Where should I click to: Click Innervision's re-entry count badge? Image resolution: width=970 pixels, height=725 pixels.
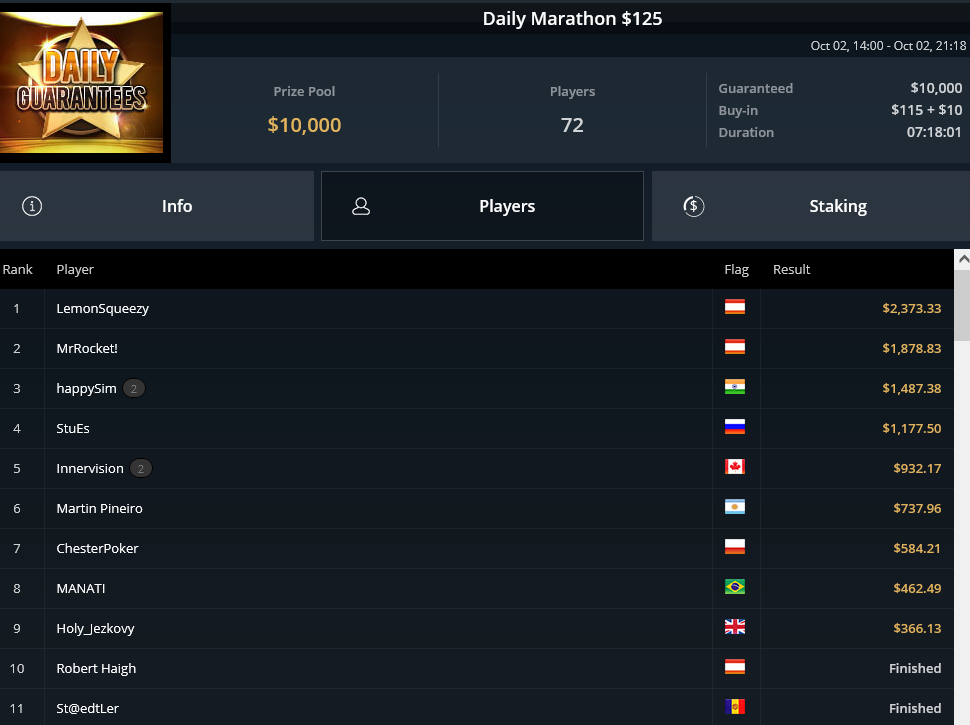click(141, 468)
